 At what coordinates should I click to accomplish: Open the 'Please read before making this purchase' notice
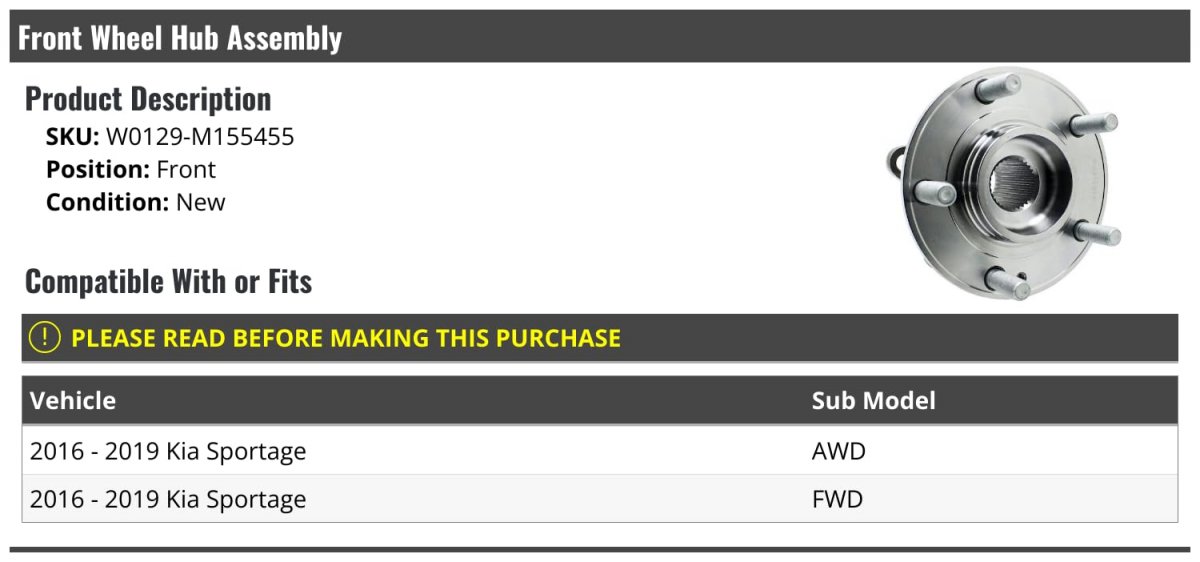346,338
